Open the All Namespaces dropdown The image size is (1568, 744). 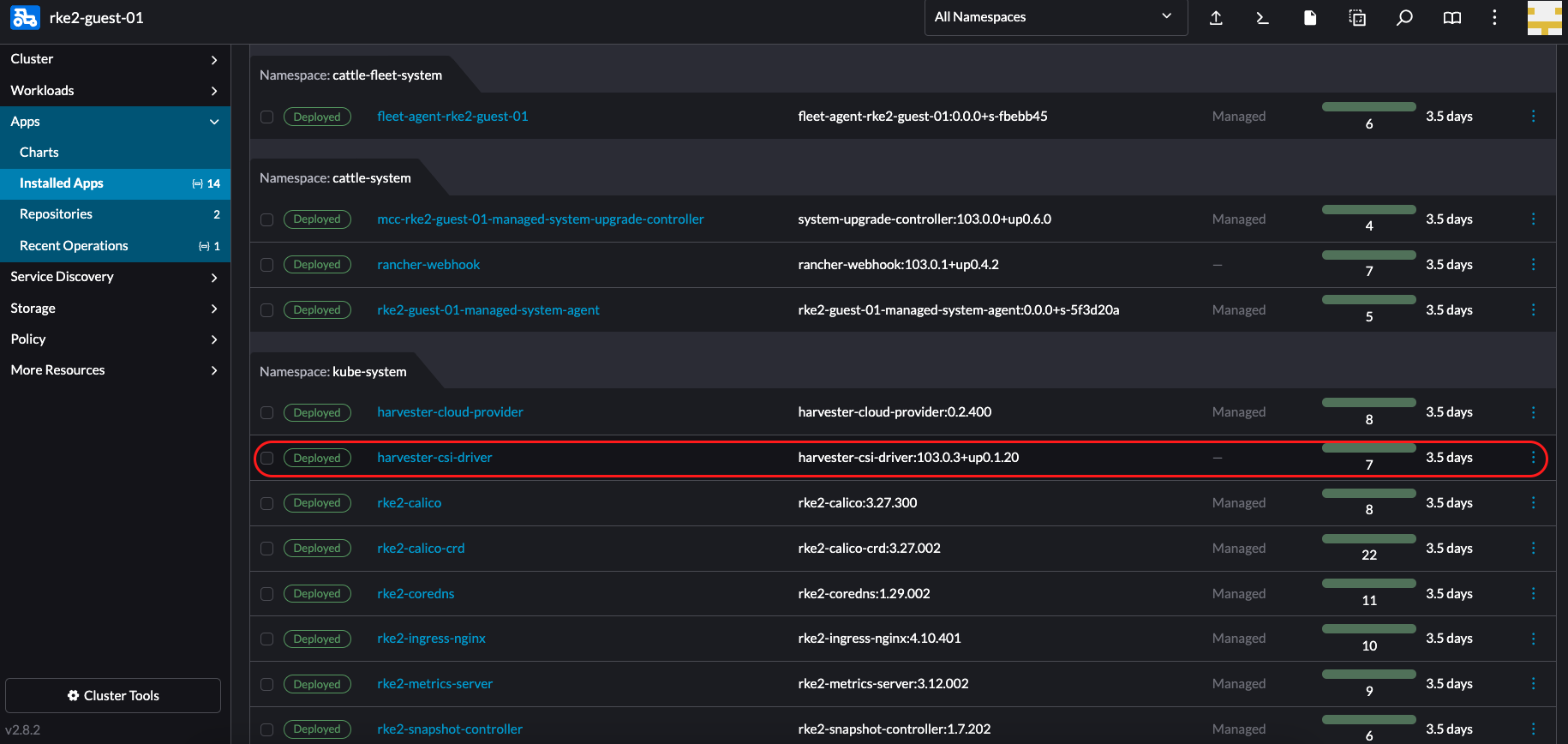1055,17
